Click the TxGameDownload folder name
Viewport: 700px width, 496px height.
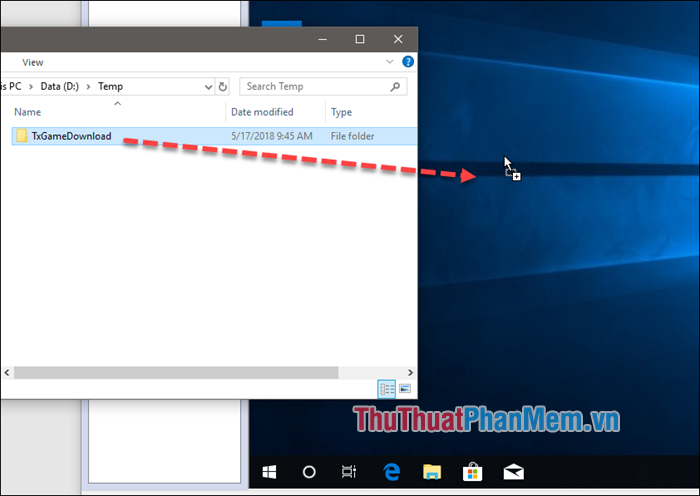[x=71, y=136]
